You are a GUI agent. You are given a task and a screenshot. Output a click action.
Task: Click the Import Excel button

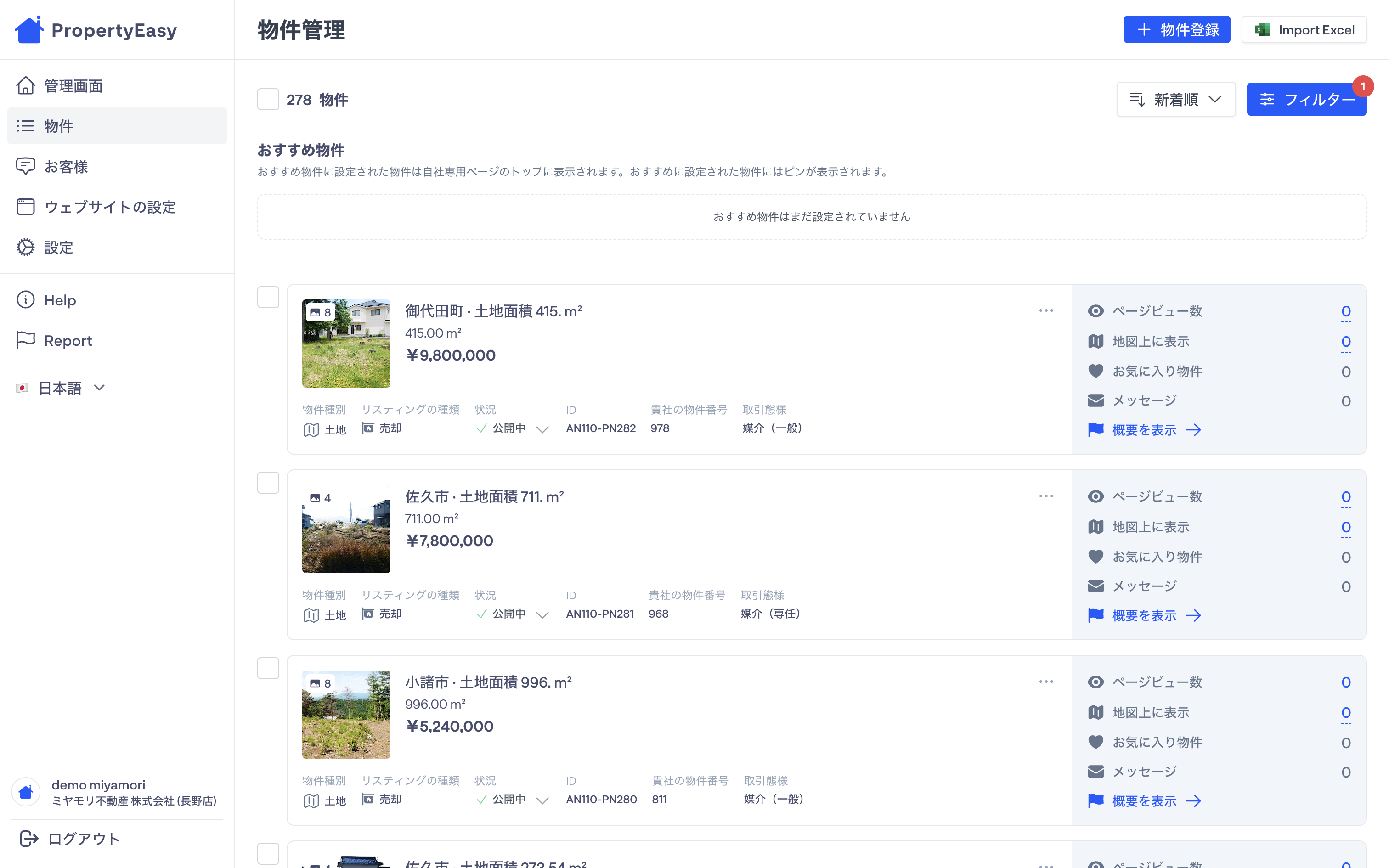coord(1304,29)
